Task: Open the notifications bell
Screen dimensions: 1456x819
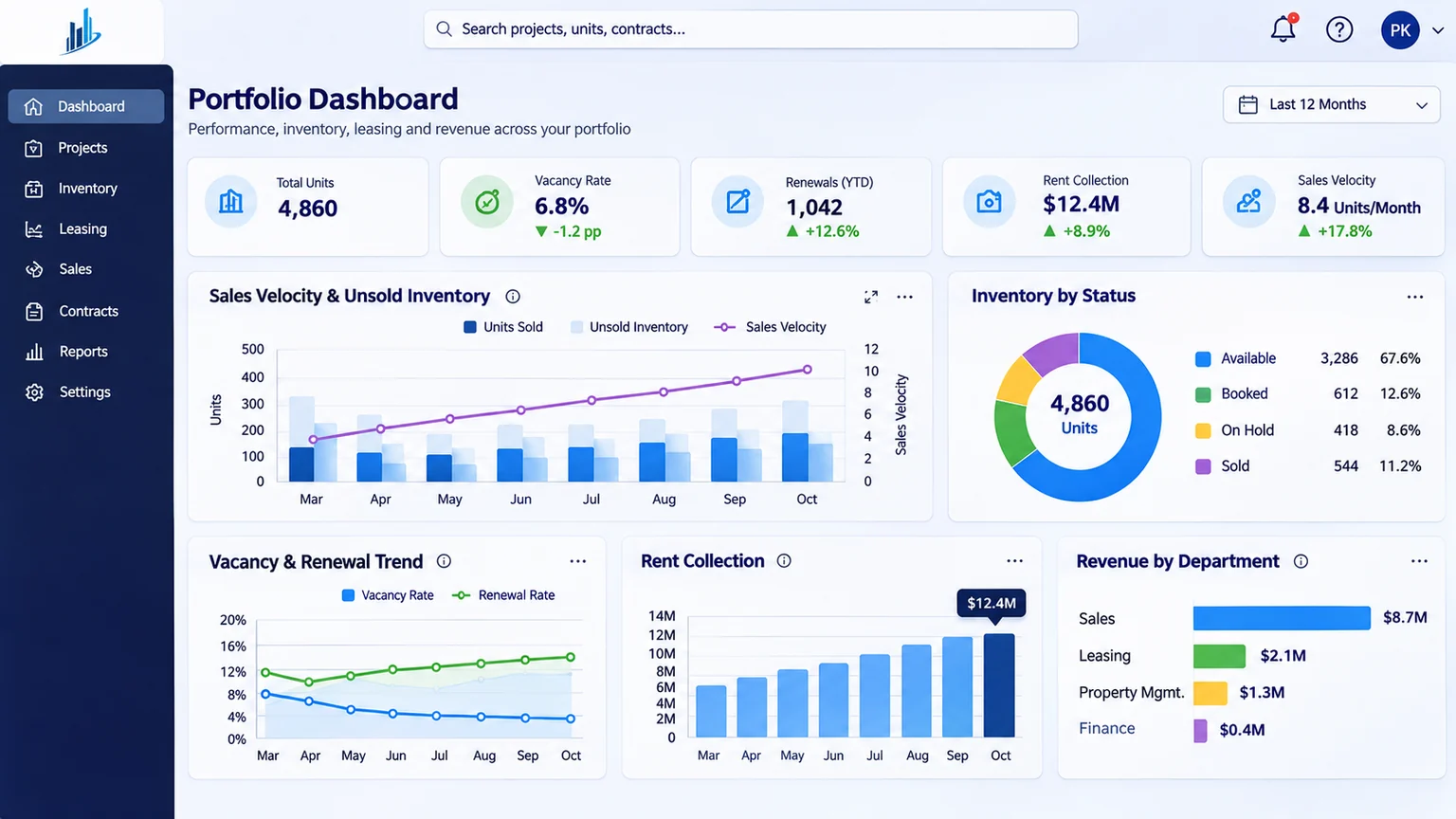Action: (x=1283, y=28)
